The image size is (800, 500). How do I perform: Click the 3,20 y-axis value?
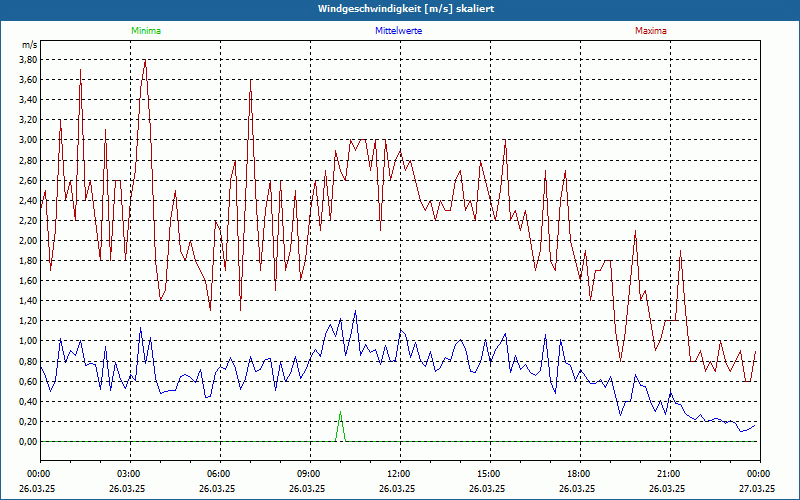pyautogui.click(x=28, y=120)
